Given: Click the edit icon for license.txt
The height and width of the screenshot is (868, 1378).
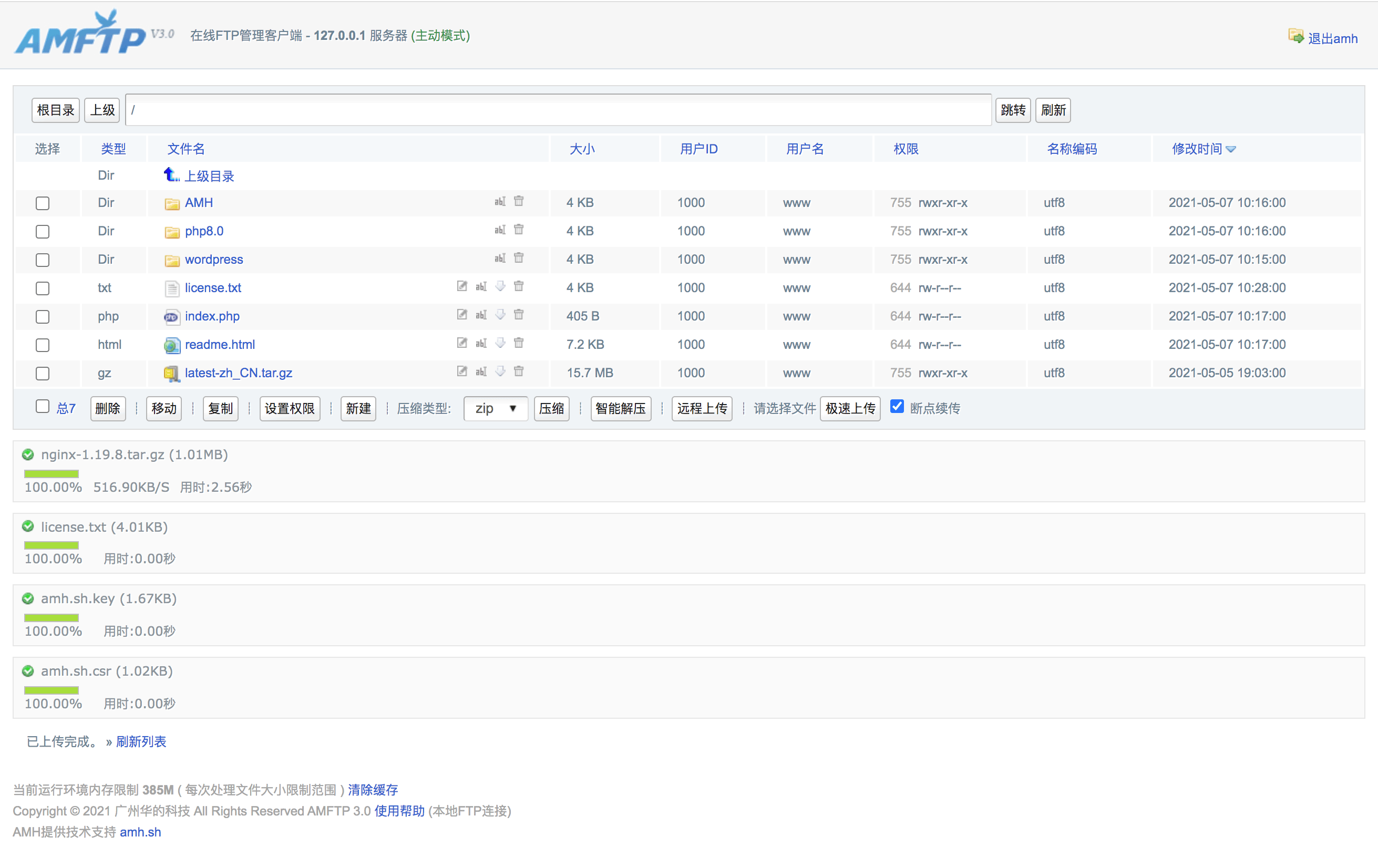Looking at the screenshot, I should tap(462, 286).
